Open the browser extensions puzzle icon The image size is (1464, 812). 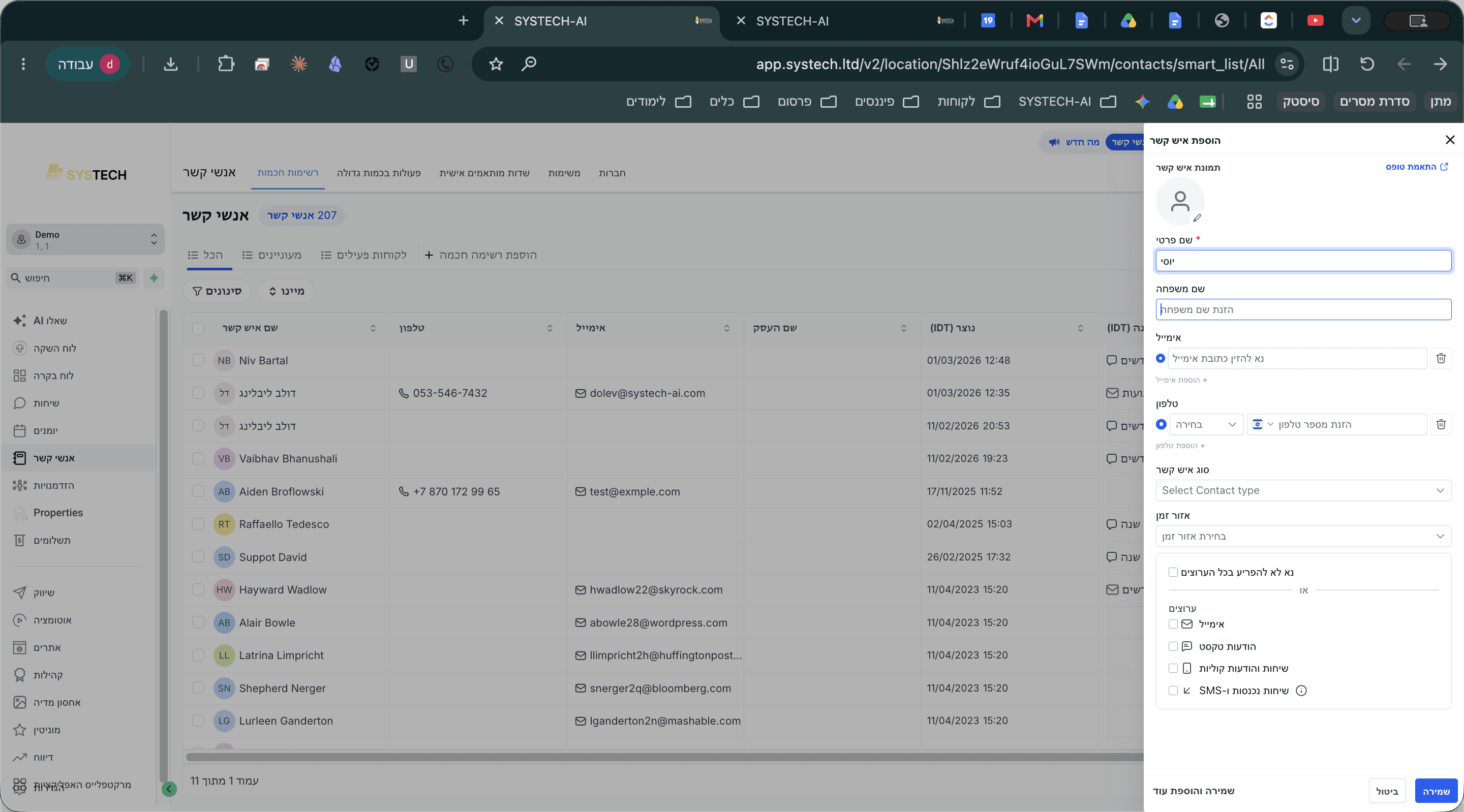pyautogui.click(x=226, y=64)
